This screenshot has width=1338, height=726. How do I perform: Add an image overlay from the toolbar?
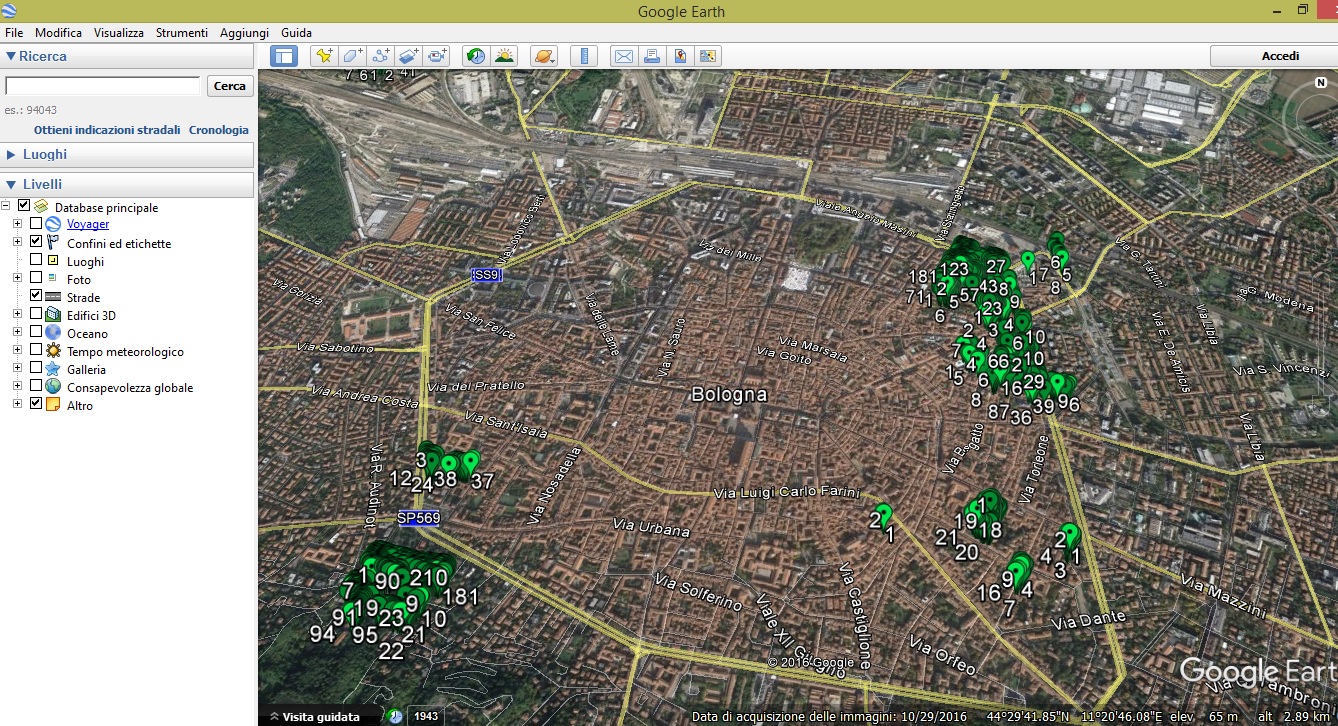[x=408, y=56]
